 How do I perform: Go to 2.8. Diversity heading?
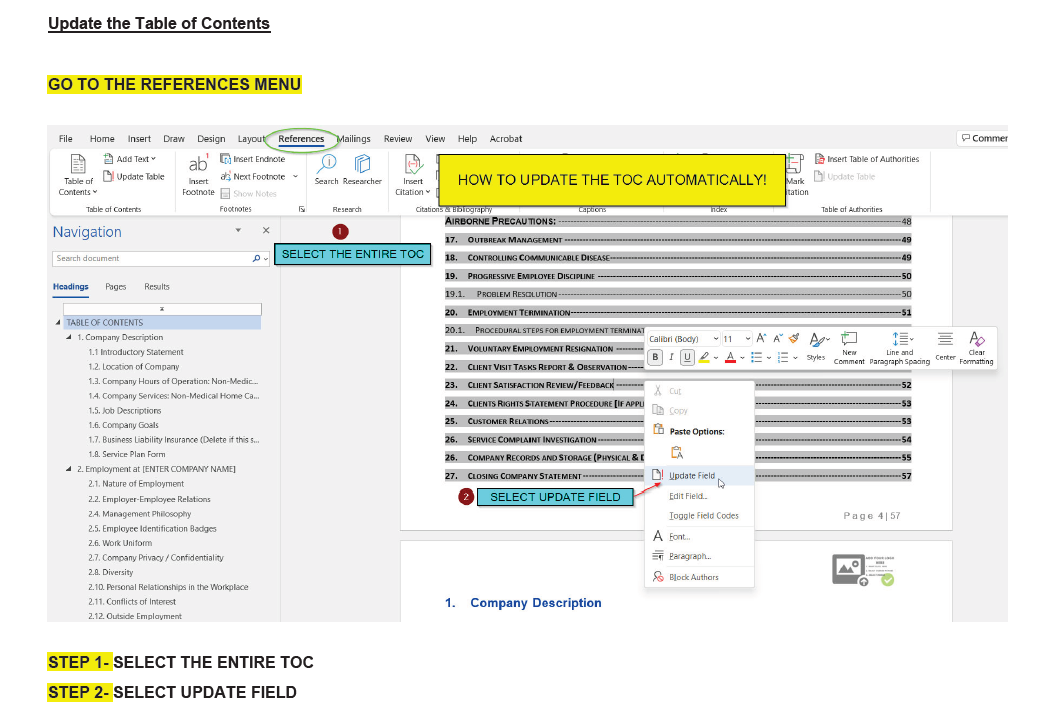tap(111, 573)
